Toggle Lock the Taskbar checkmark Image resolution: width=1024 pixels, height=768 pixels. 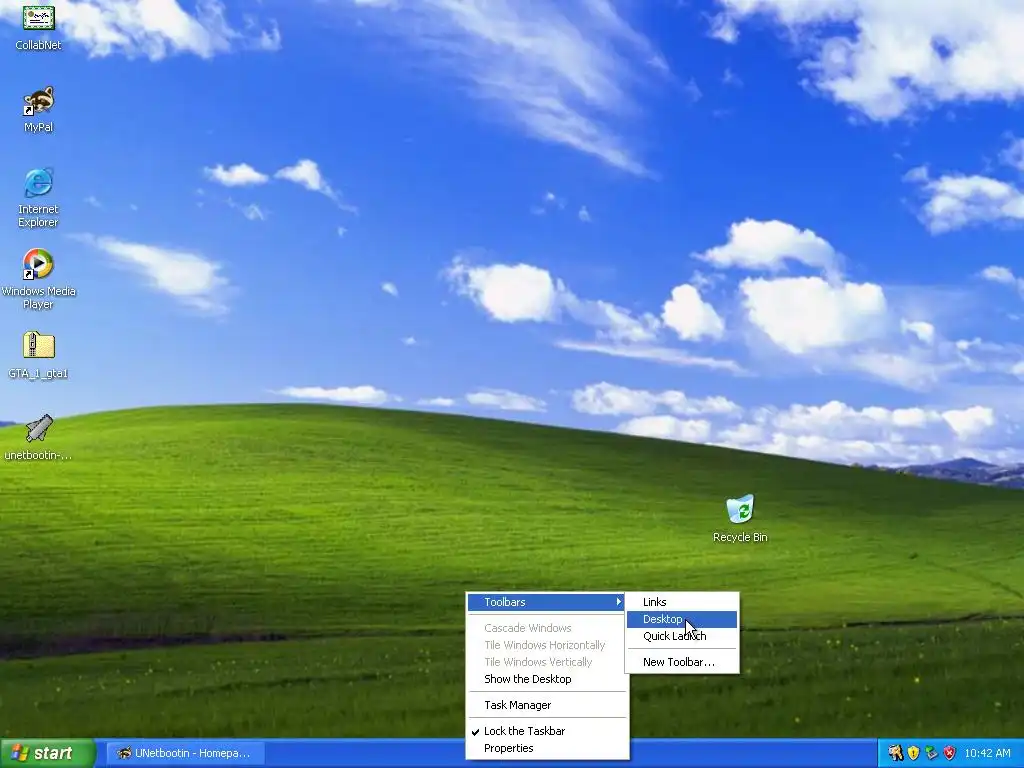547,731
